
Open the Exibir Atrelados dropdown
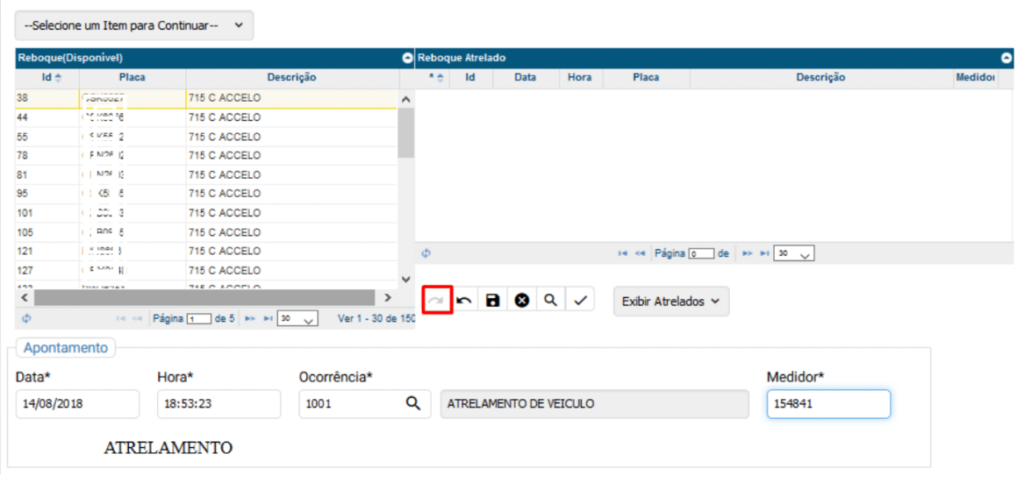click(670, 301)
